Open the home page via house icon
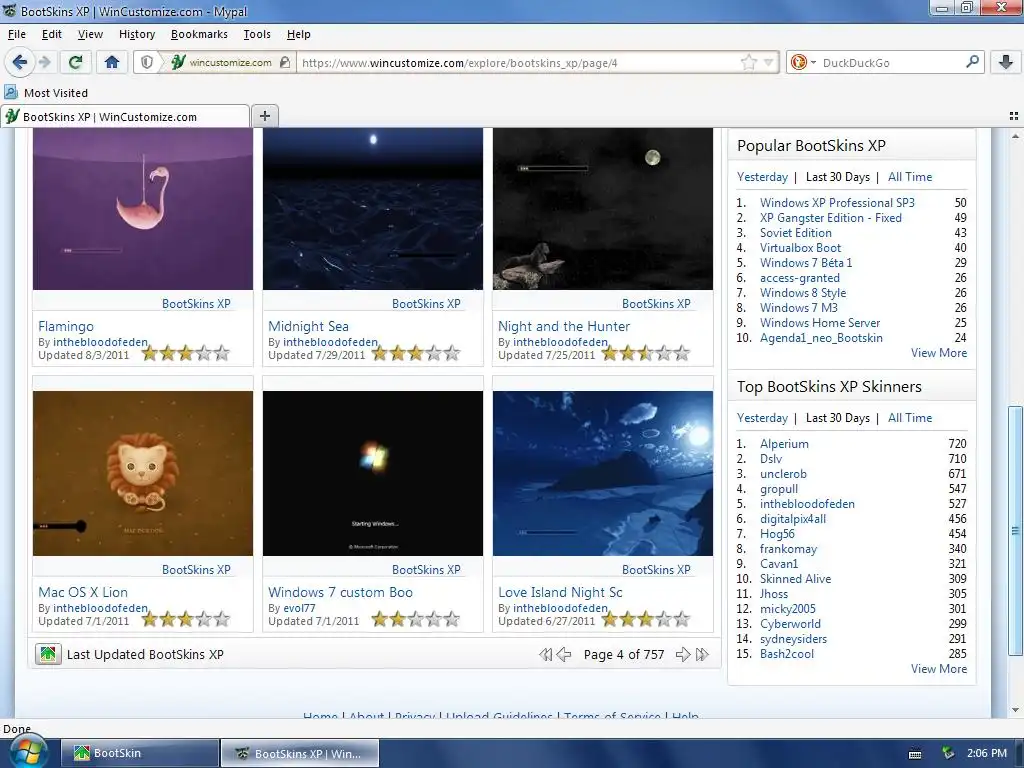 [x=112, y=62]
